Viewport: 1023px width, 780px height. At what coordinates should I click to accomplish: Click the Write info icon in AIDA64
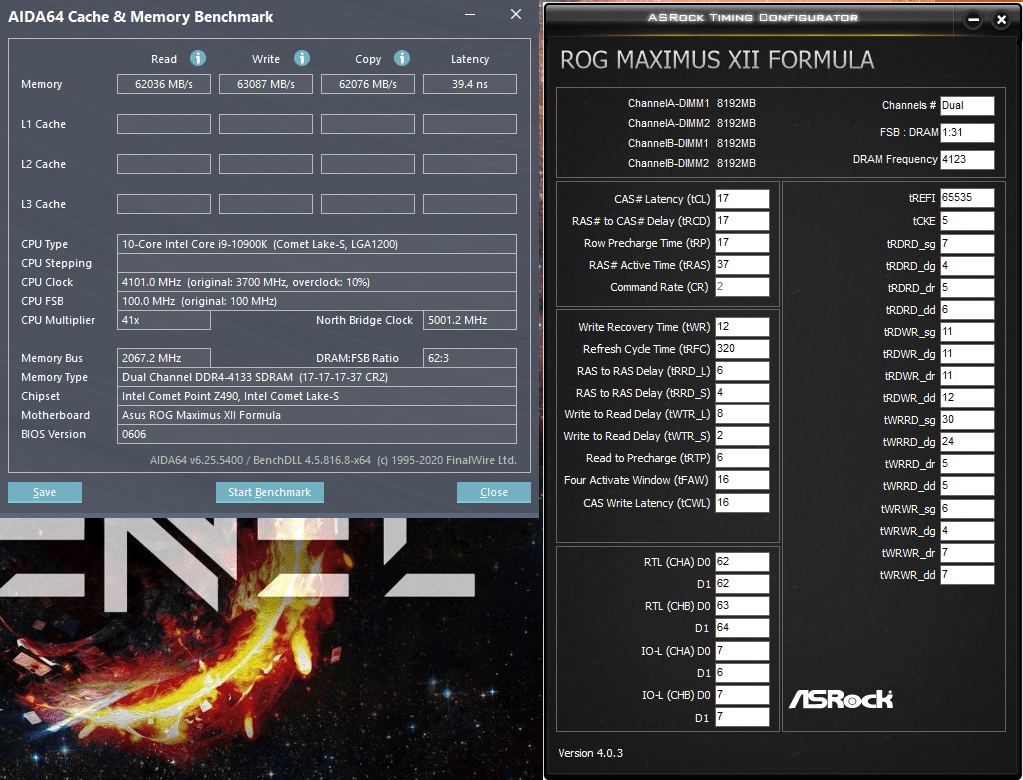click(x=301, y=58)
